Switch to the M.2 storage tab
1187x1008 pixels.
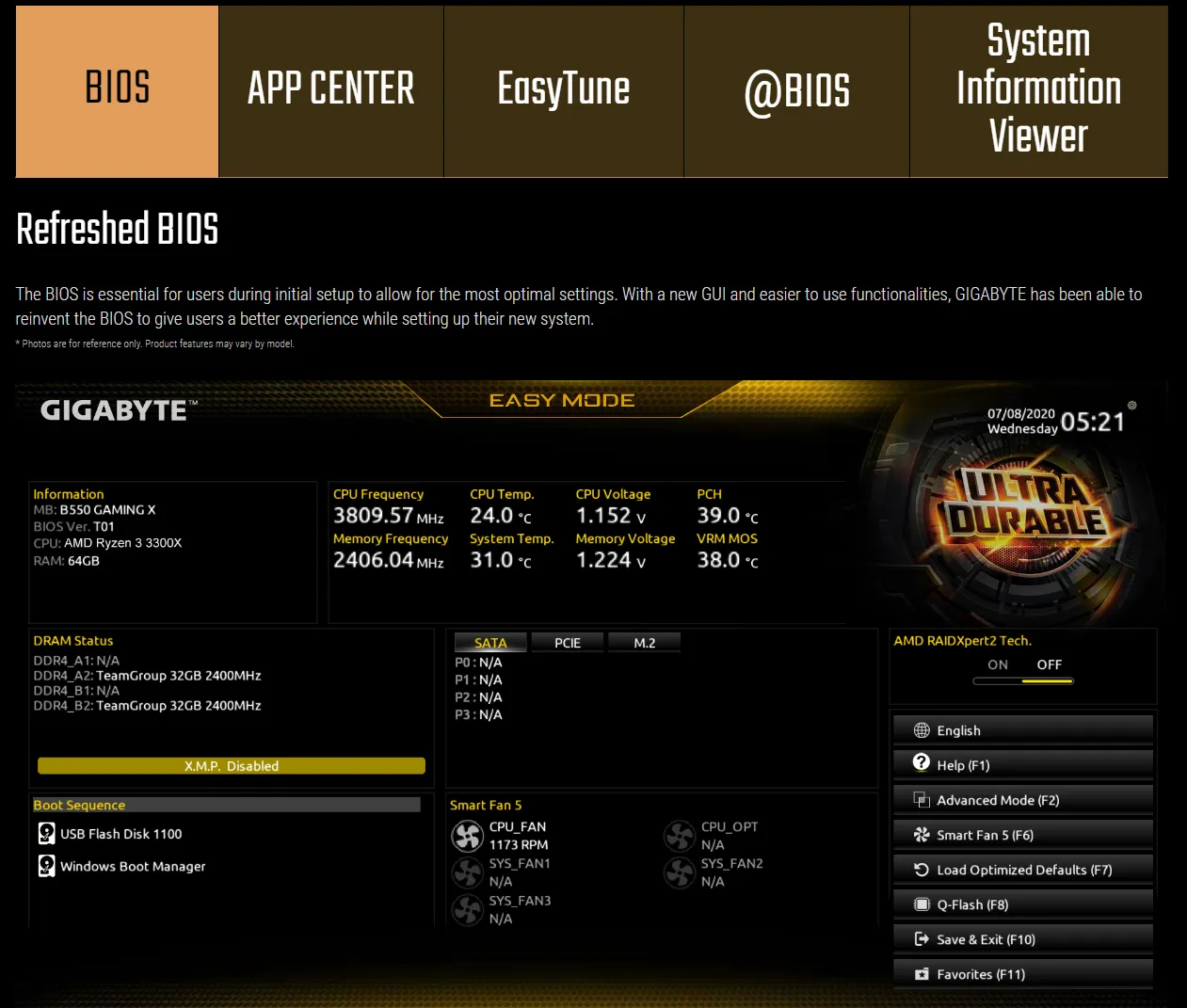tap(645, 643)
